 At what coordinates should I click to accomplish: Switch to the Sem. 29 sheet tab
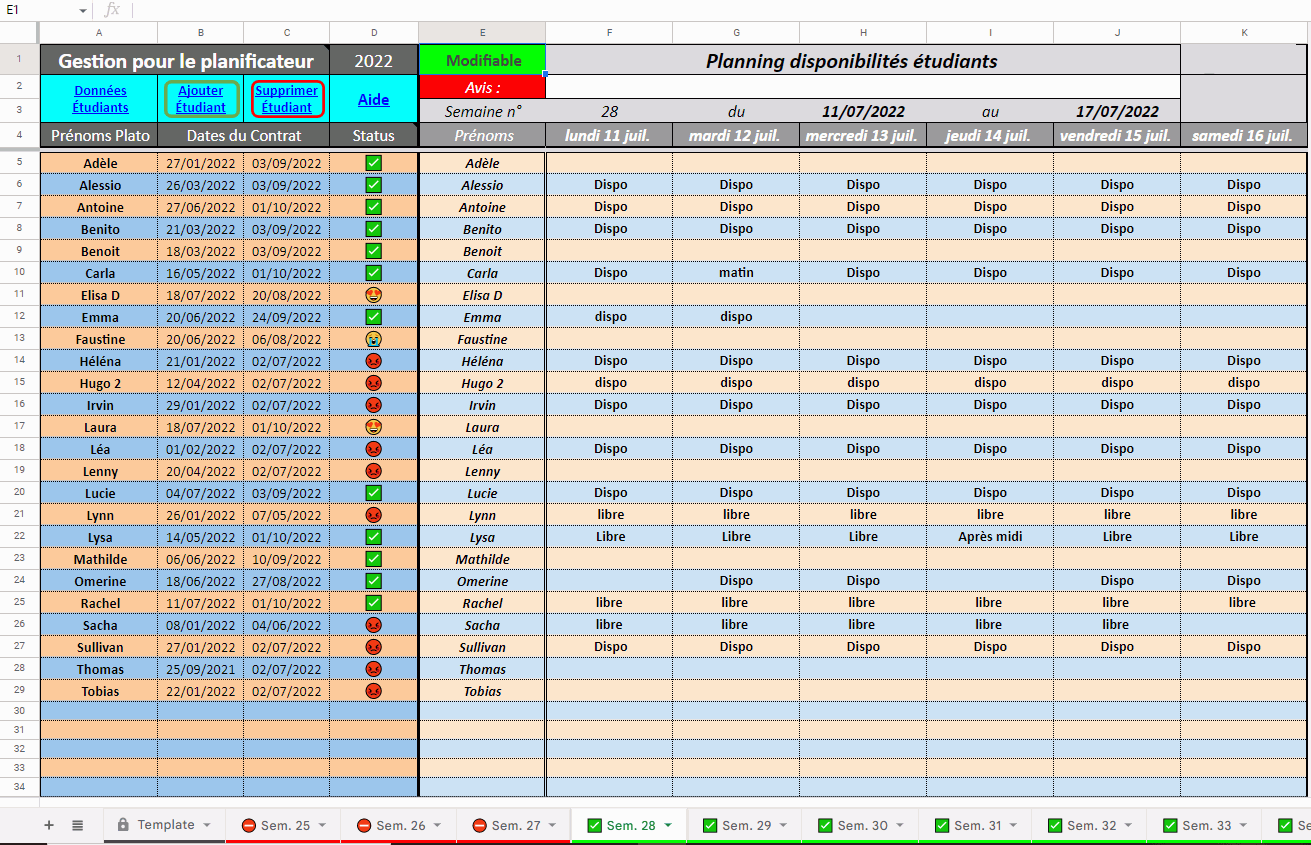pyautogui.click(x=747, y=826)
